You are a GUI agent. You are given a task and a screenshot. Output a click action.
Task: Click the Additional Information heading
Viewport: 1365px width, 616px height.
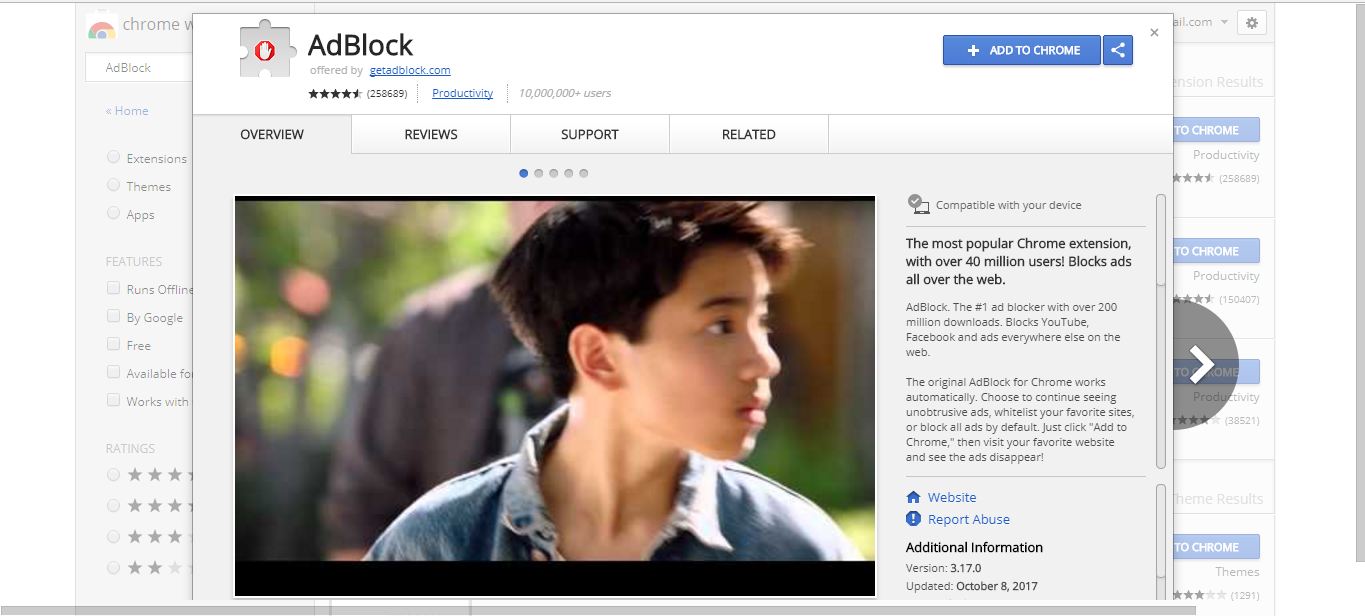pos(974,547)
